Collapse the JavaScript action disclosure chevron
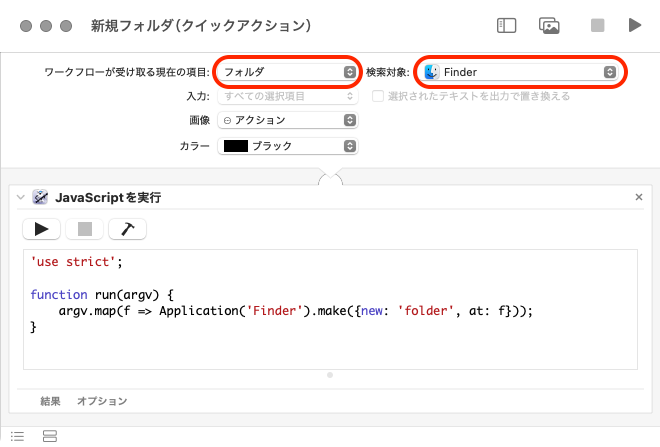 [20, 198]
